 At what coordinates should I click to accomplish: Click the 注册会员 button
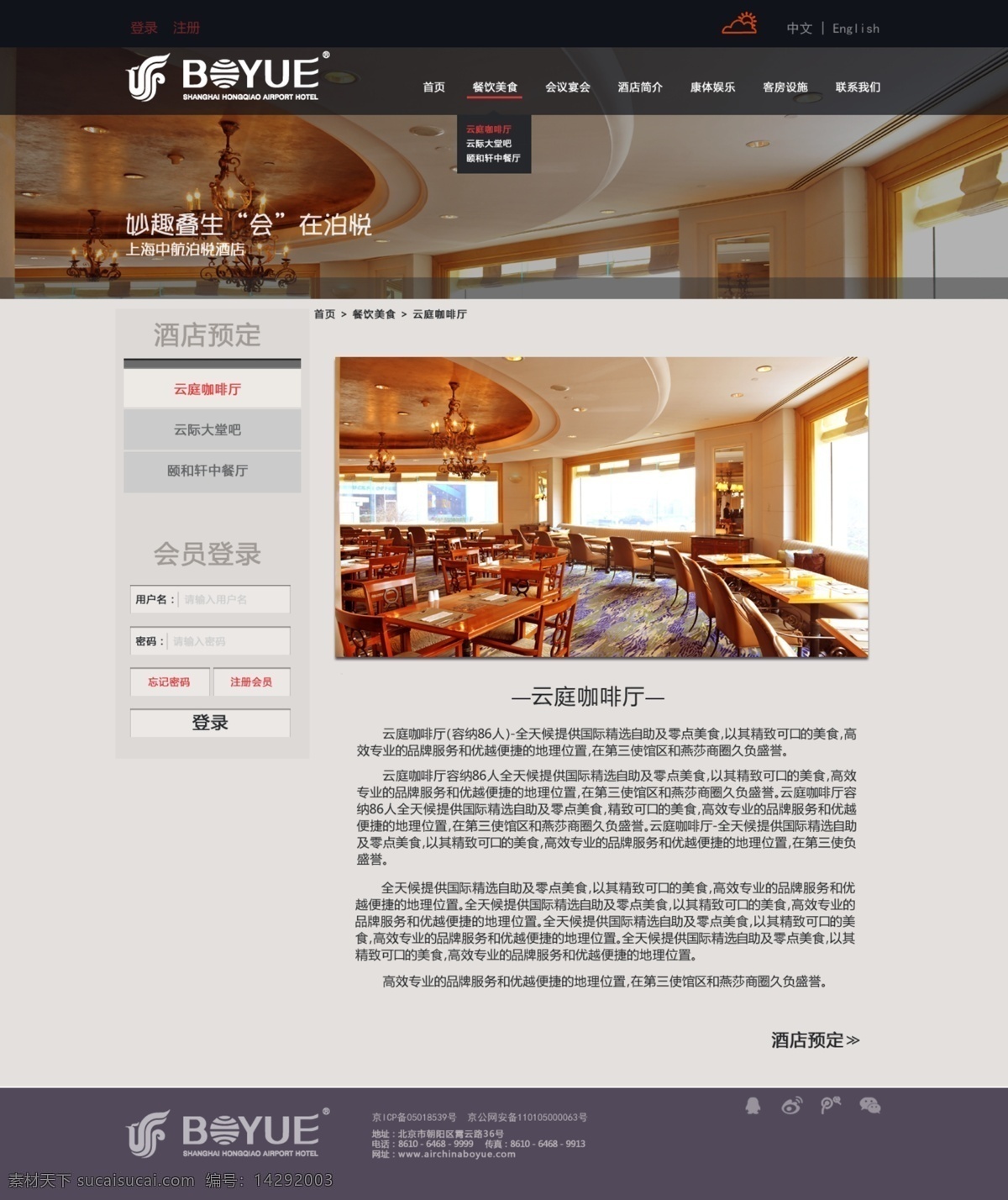click(252, 682)
